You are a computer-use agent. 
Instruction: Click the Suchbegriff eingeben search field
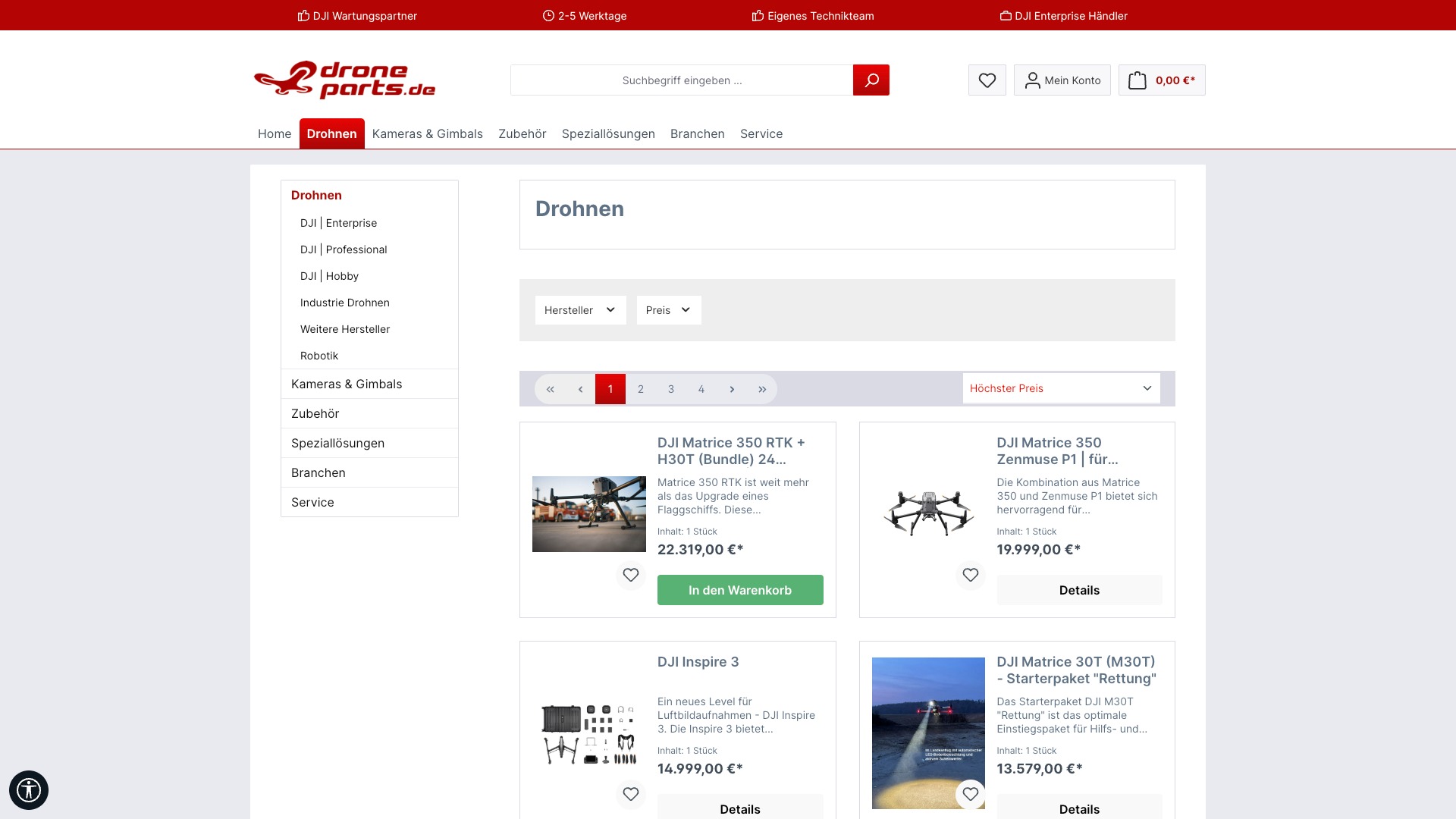(x=681, y=80)
